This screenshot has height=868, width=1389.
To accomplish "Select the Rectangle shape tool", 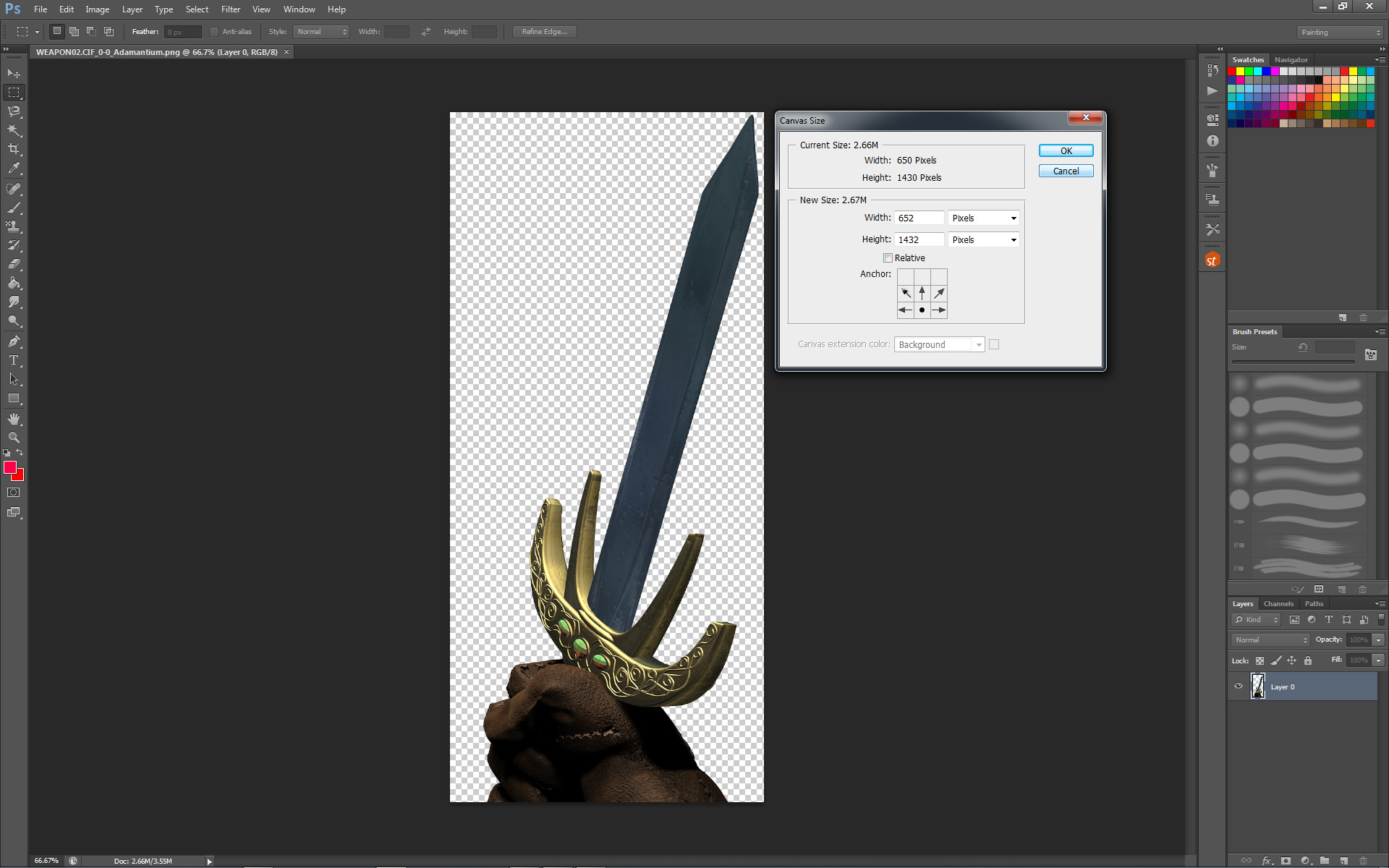I will (14, 398).
